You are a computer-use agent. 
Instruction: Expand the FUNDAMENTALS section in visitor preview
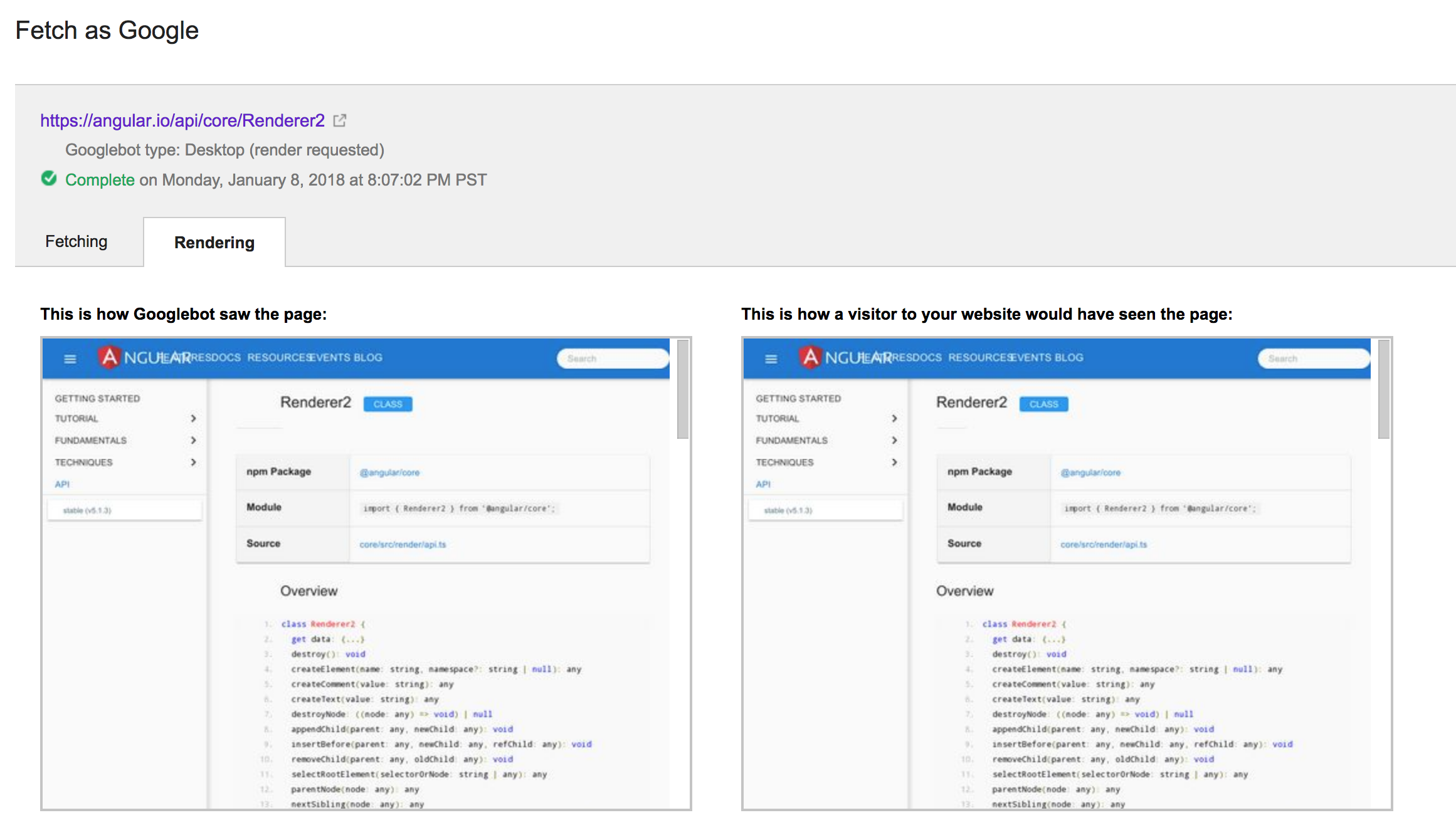coord(793,439)
